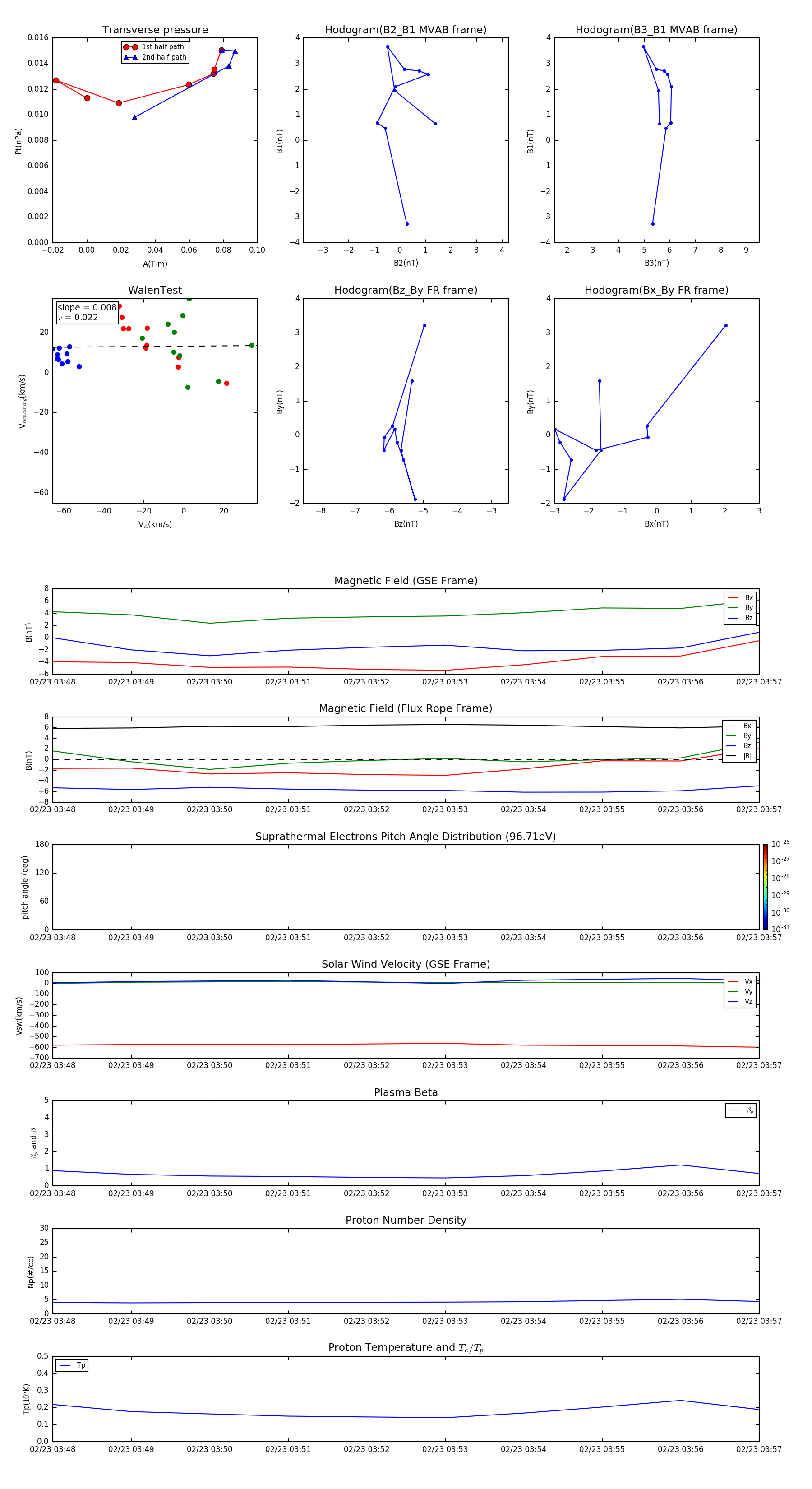Click the "Hodogram(Bx_By FR frame)" title
The height and width of the screenshot is (1489, 812).
tap(656, 290)
